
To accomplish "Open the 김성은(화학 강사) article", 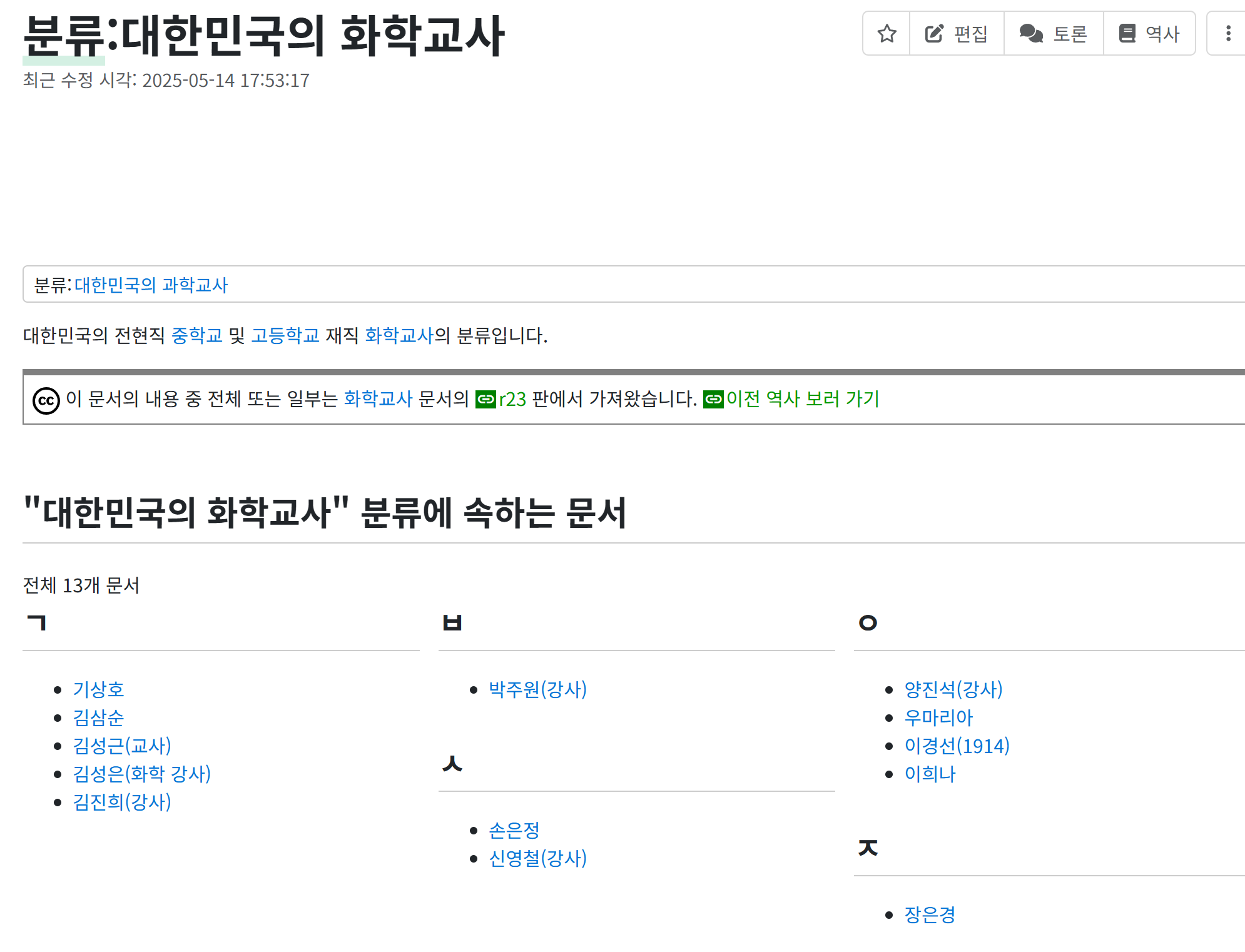I will (141, 774).
